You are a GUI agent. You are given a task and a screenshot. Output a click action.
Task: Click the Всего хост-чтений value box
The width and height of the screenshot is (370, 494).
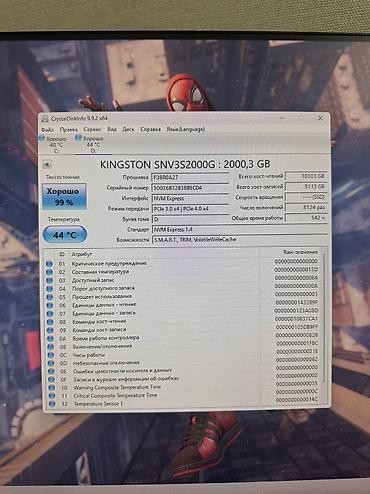(306, 176)
